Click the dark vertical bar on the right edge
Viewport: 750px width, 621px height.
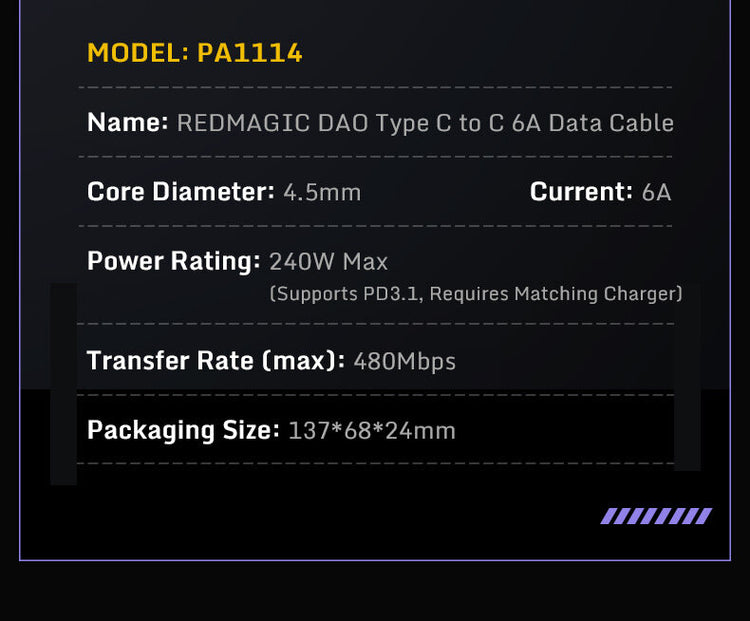(x=687, y=384)
